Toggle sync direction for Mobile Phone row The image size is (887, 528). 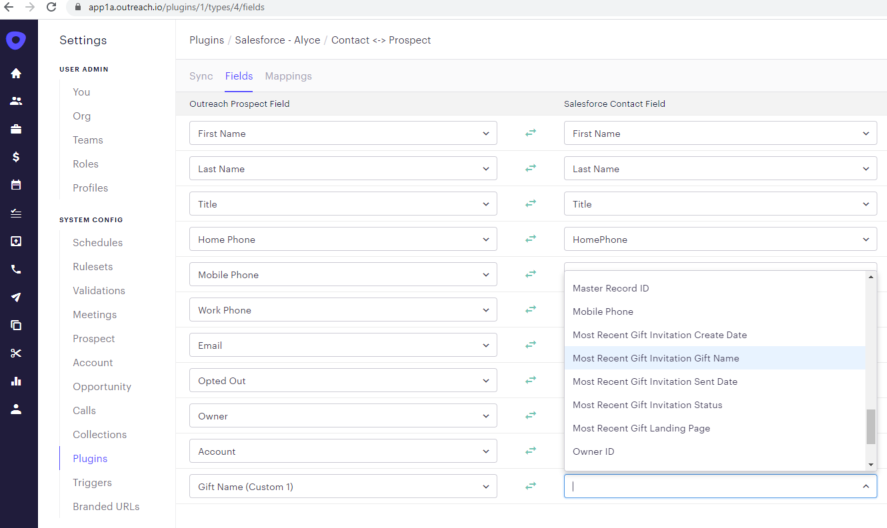[x=530, y=274]
